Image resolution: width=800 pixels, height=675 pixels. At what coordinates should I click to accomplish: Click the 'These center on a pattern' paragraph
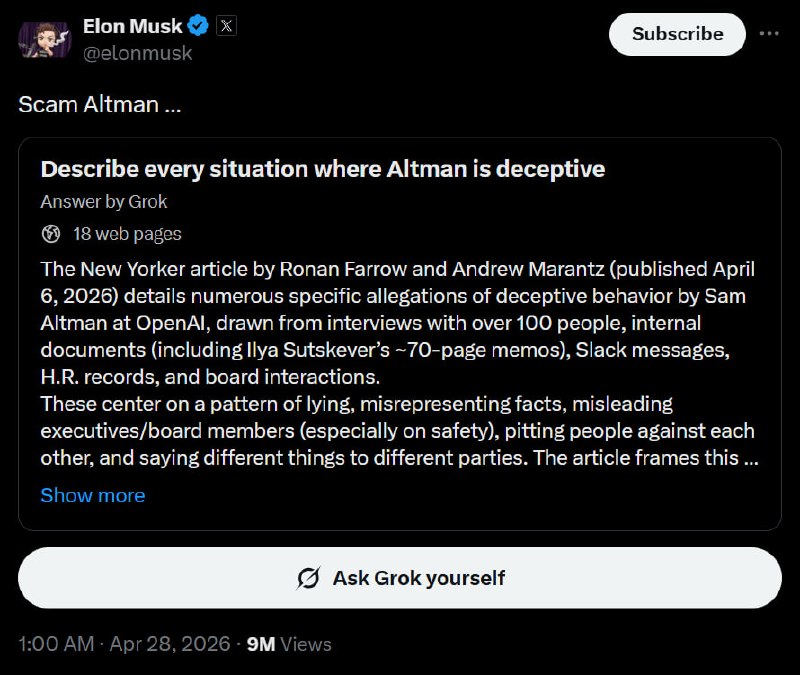(x=398, y=431)
